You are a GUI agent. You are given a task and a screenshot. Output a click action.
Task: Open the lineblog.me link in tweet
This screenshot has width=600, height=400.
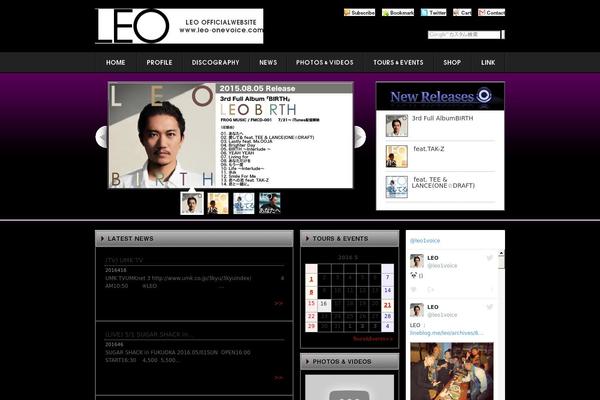(x=446, y=333)
